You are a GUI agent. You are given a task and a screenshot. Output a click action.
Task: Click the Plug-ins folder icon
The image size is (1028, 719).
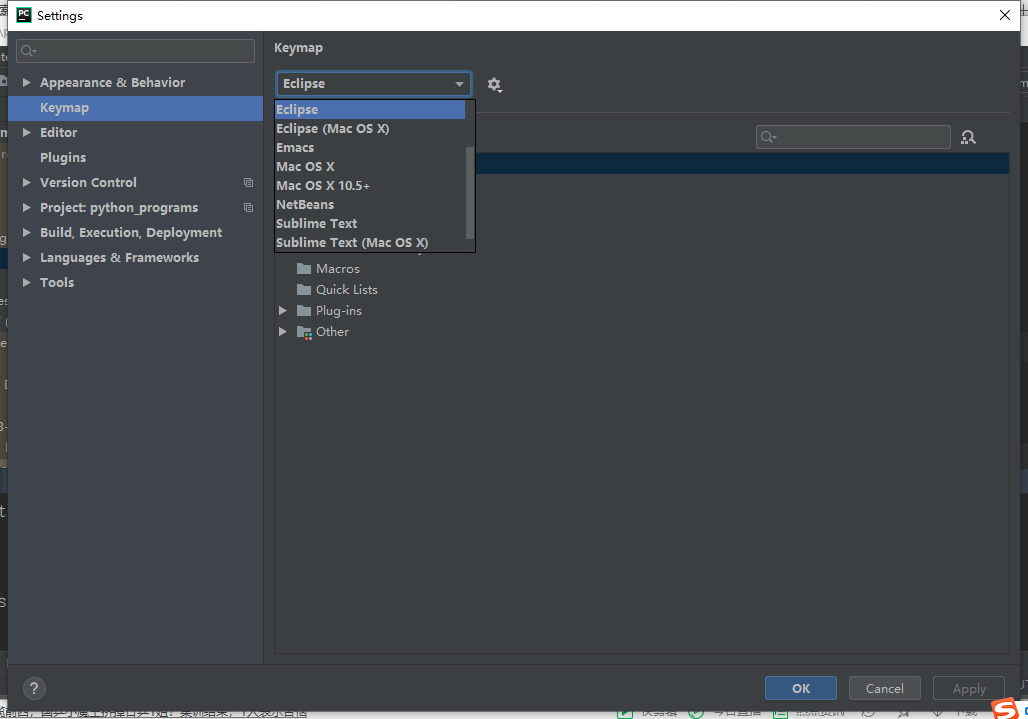point(304,311)
